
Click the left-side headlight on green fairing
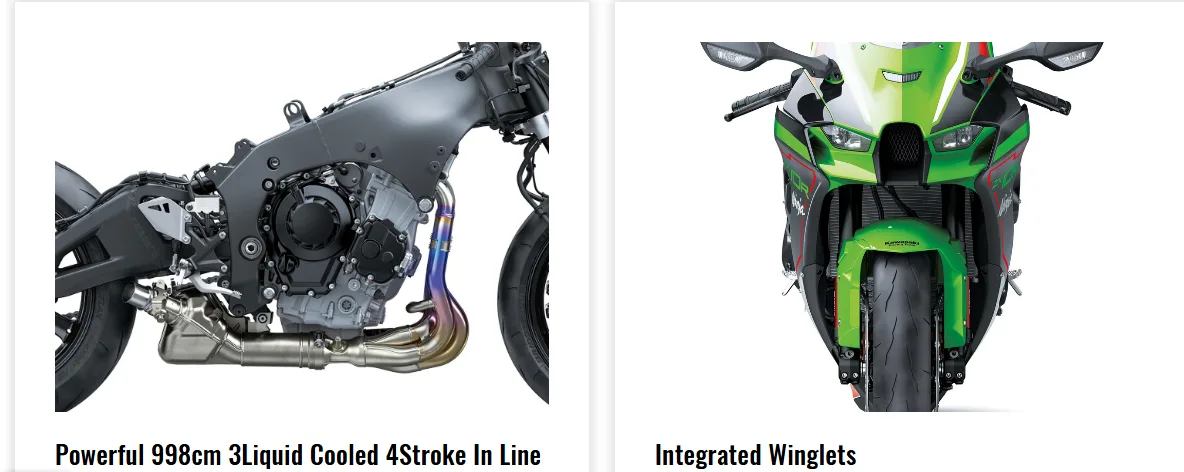pyautogui.click(x=846, y=138)
